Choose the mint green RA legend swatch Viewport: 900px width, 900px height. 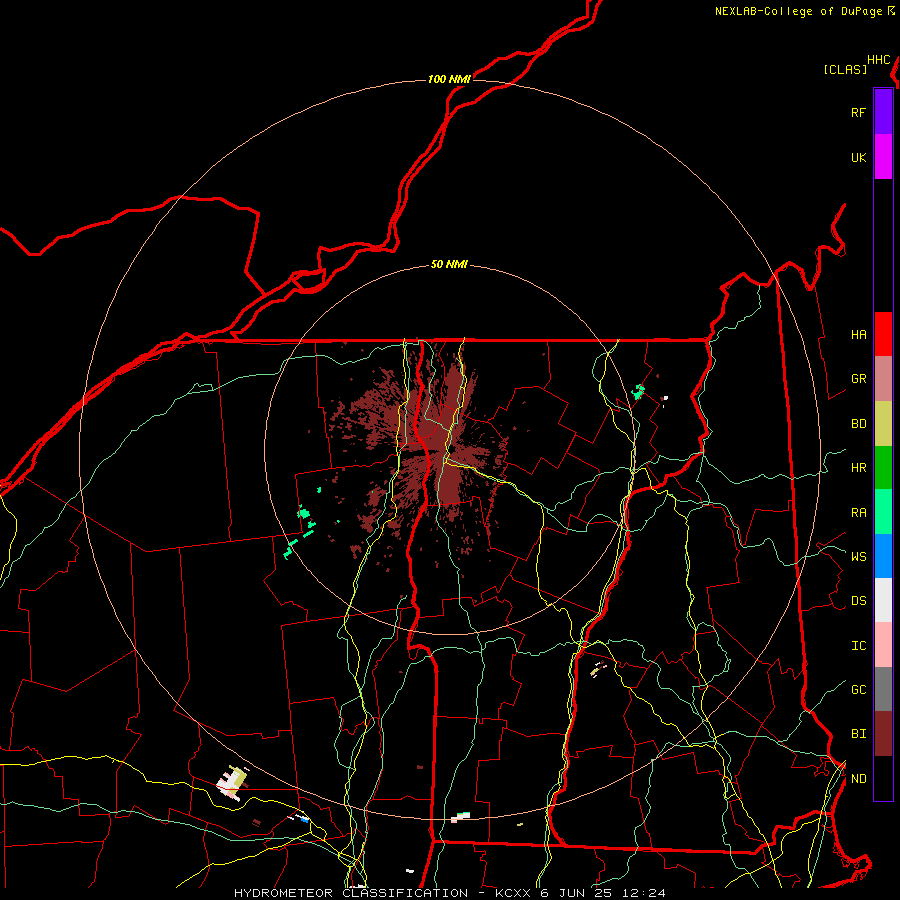point(883,512)
